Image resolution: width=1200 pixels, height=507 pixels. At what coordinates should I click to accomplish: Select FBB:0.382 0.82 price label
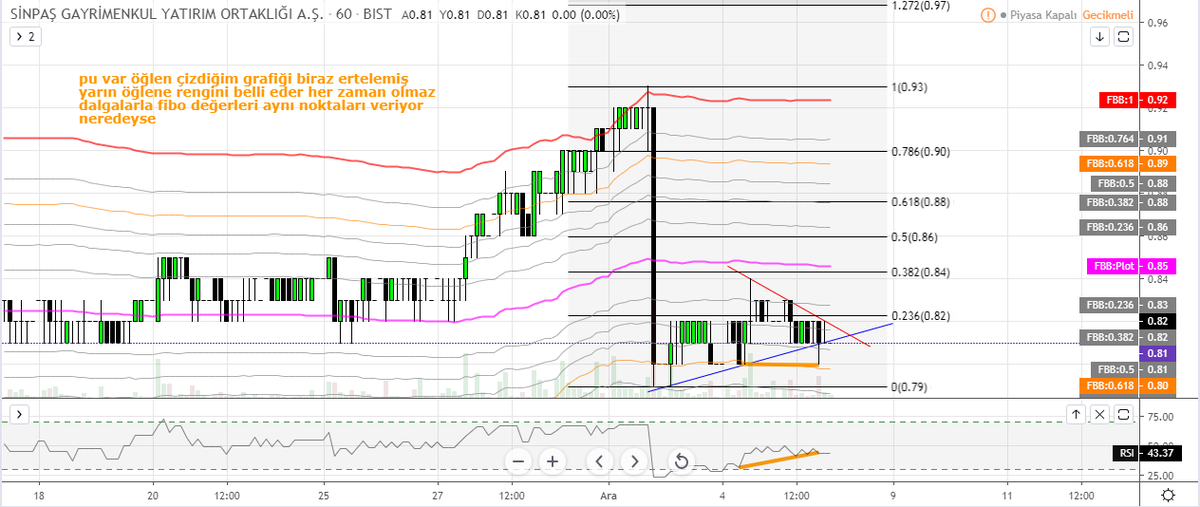click(x=1129, y=337)
